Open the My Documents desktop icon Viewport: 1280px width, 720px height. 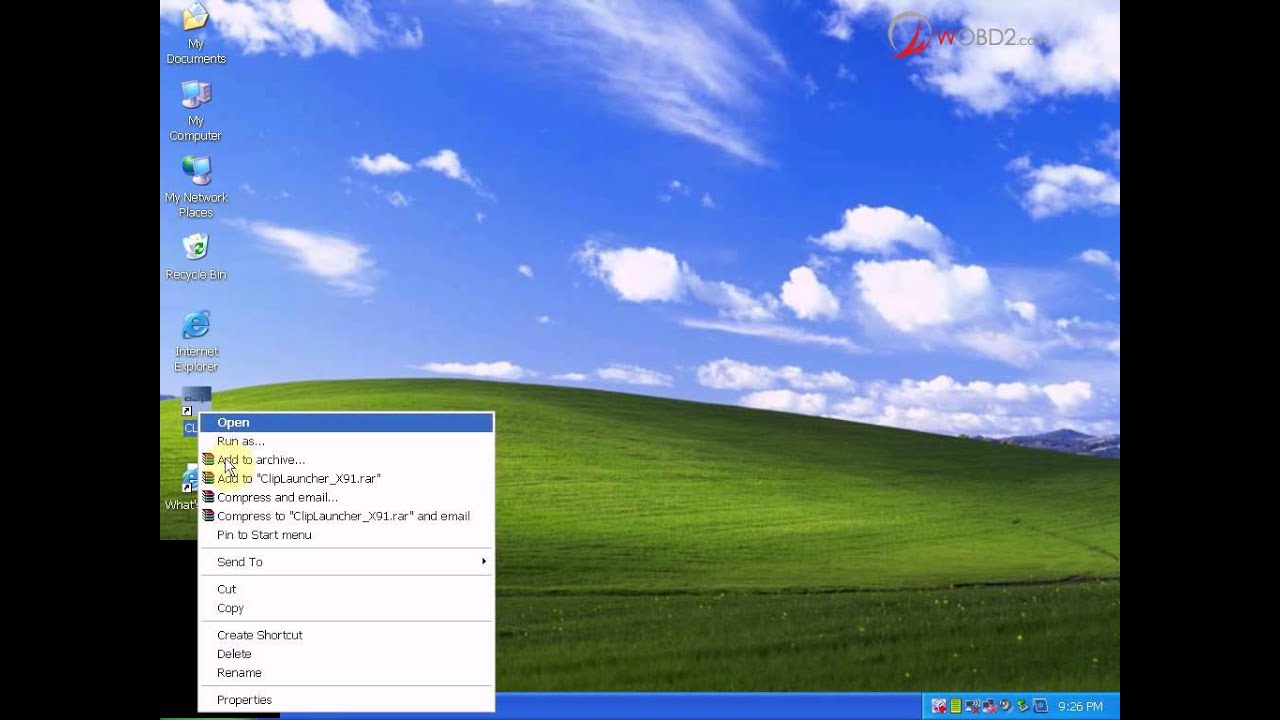tap(196, 33)
